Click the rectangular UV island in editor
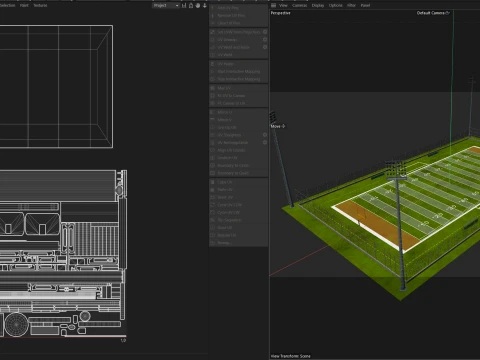The image size is (480, 360). coord(56,86)
